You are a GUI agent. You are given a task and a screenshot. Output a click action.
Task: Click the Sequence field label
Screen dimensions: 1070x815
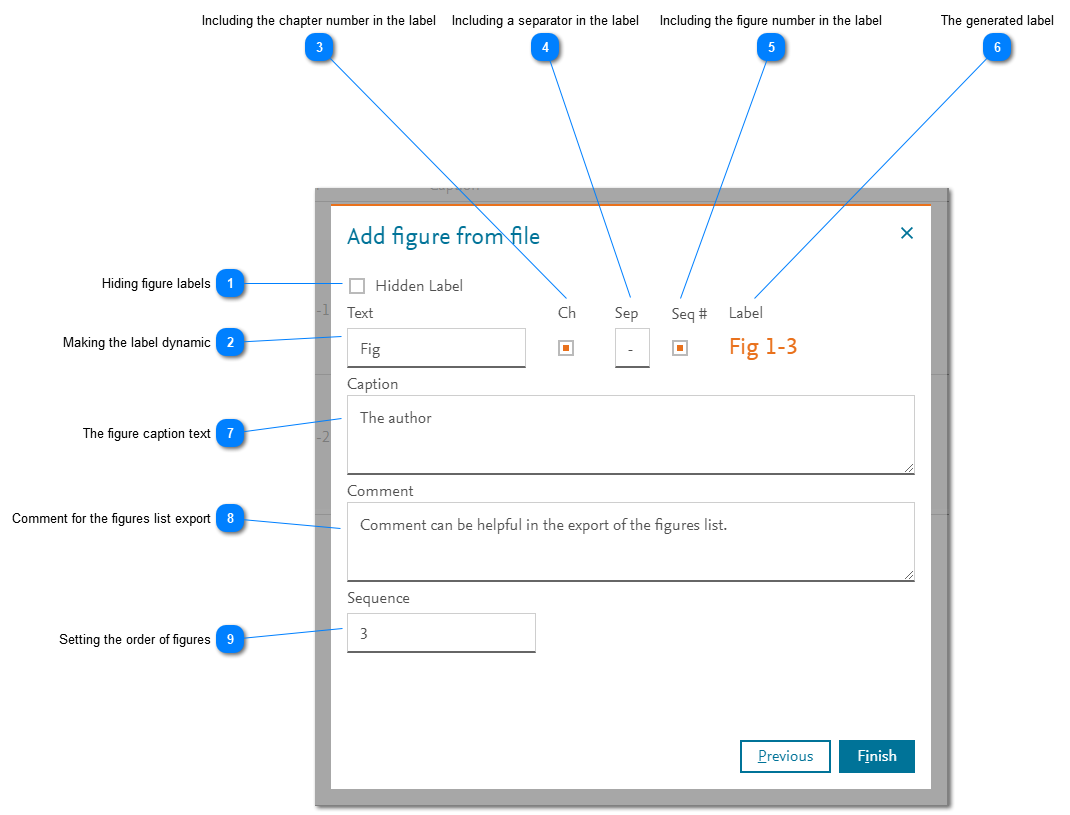[378, 598]
